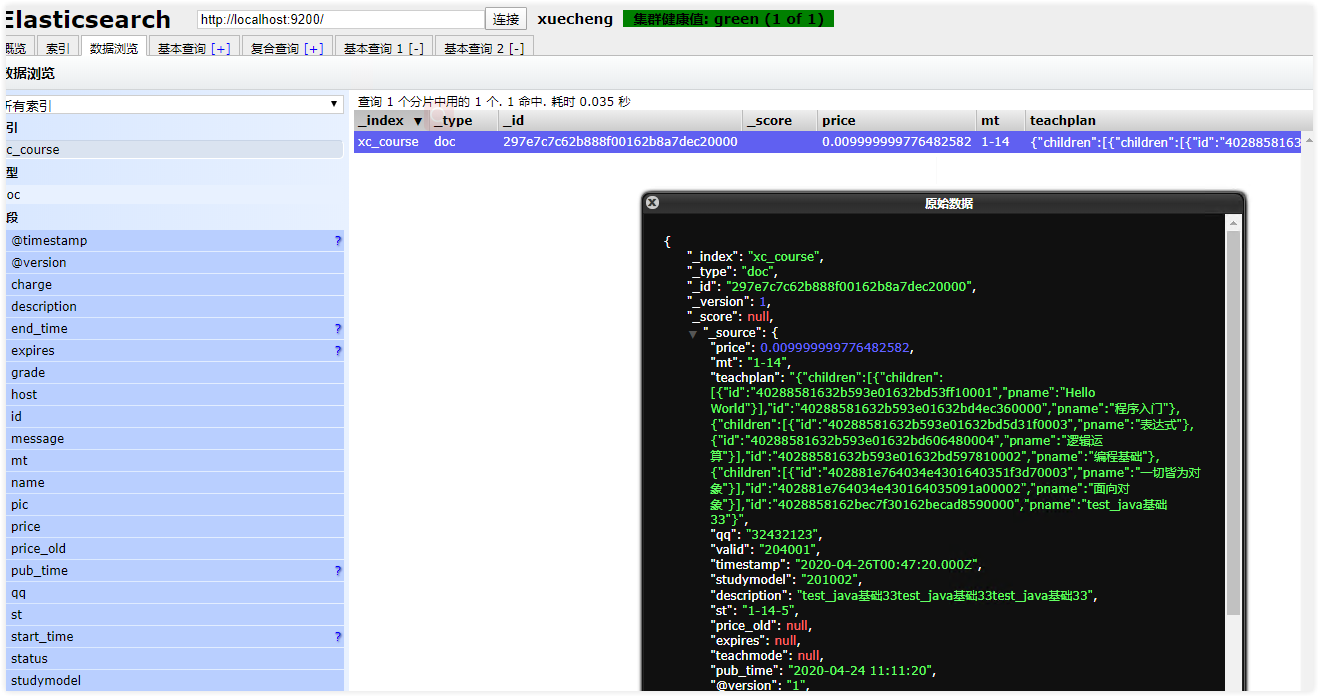This screenshot has height=697, width=1319.
Task: Sort by the price column header
Action: tap(897, 120)
